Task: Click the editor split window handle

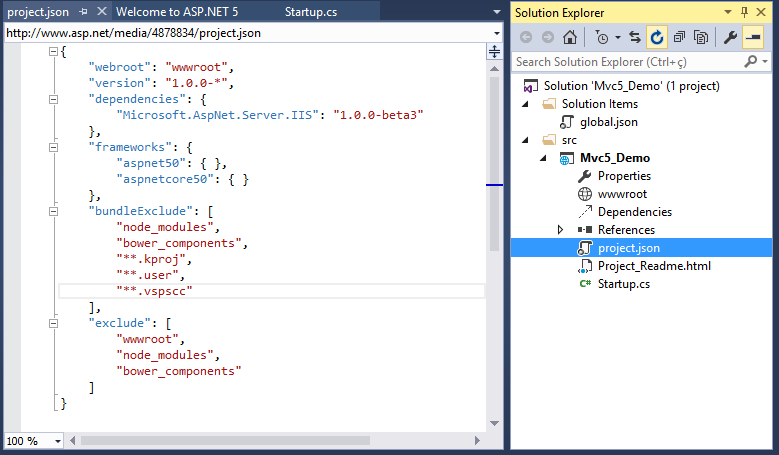Action: pos(494,51)
